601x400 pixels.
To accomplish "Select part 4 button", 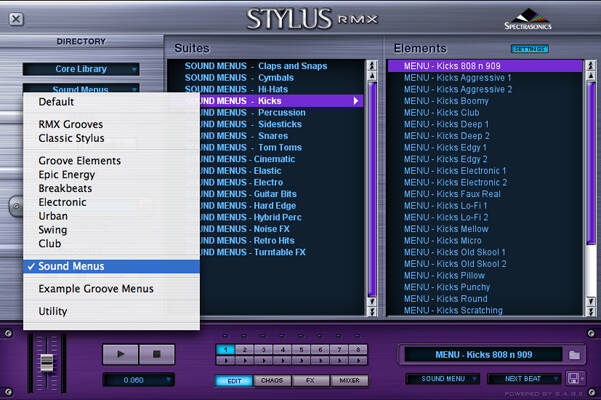I will (x=283, y=349).
